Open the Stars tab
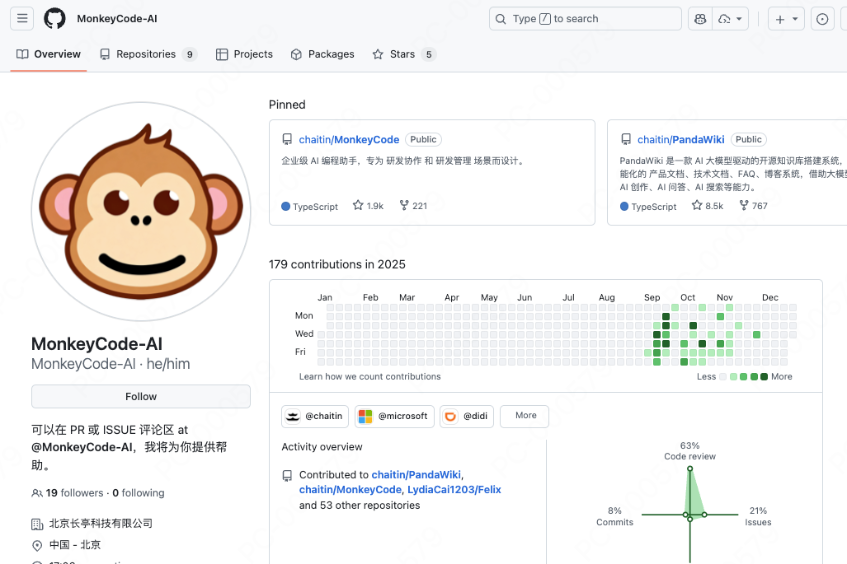 coord(403,54)
